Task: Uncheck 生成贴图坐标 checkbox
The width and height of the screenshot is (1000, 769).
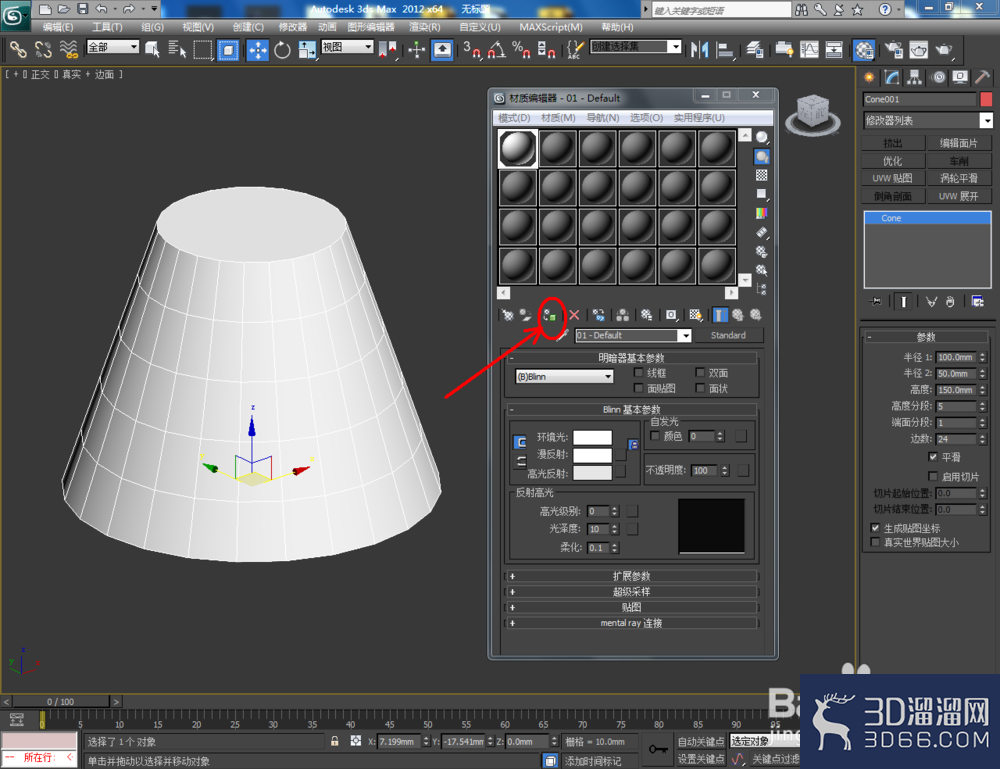Action: [876, 528]
